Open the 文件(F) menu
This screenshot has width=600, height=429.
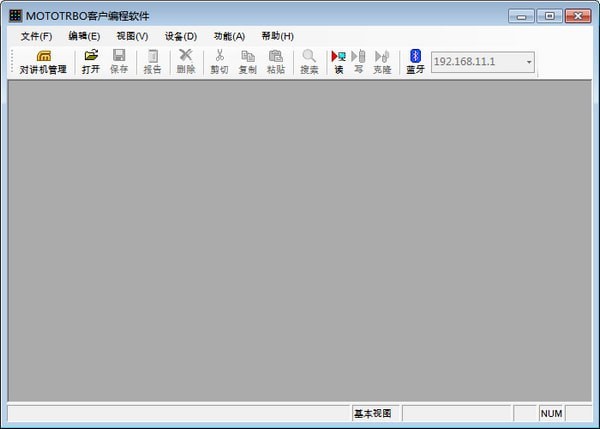point(36,36)
